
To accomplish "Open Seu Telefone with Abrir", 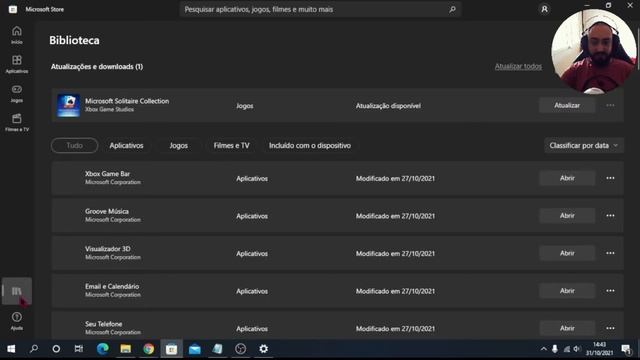I will point(567,328).
